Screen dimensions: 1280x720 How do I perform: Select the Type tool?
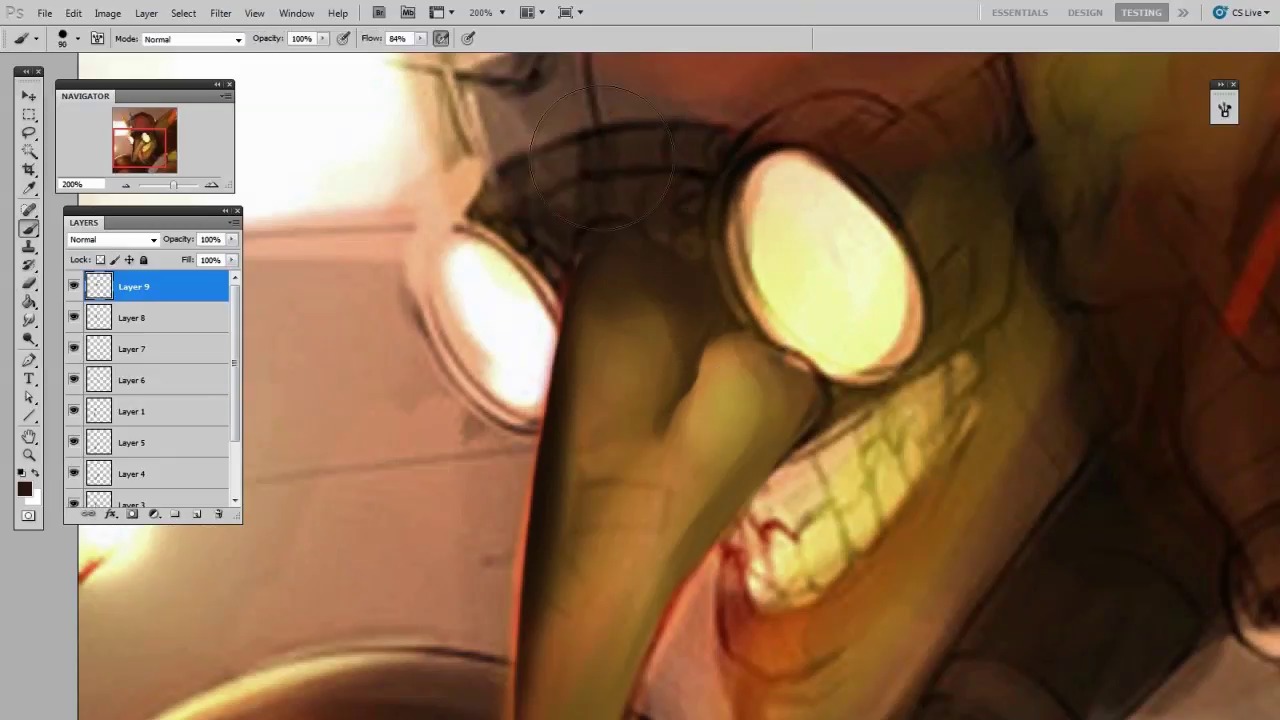point(29,379)
